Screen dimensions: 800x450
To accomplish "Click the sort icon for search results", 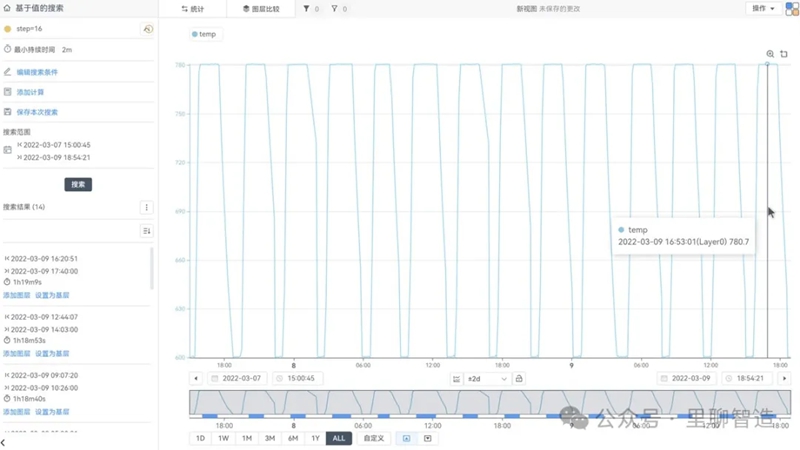I will pyautogui.click(x=147, y=231).
